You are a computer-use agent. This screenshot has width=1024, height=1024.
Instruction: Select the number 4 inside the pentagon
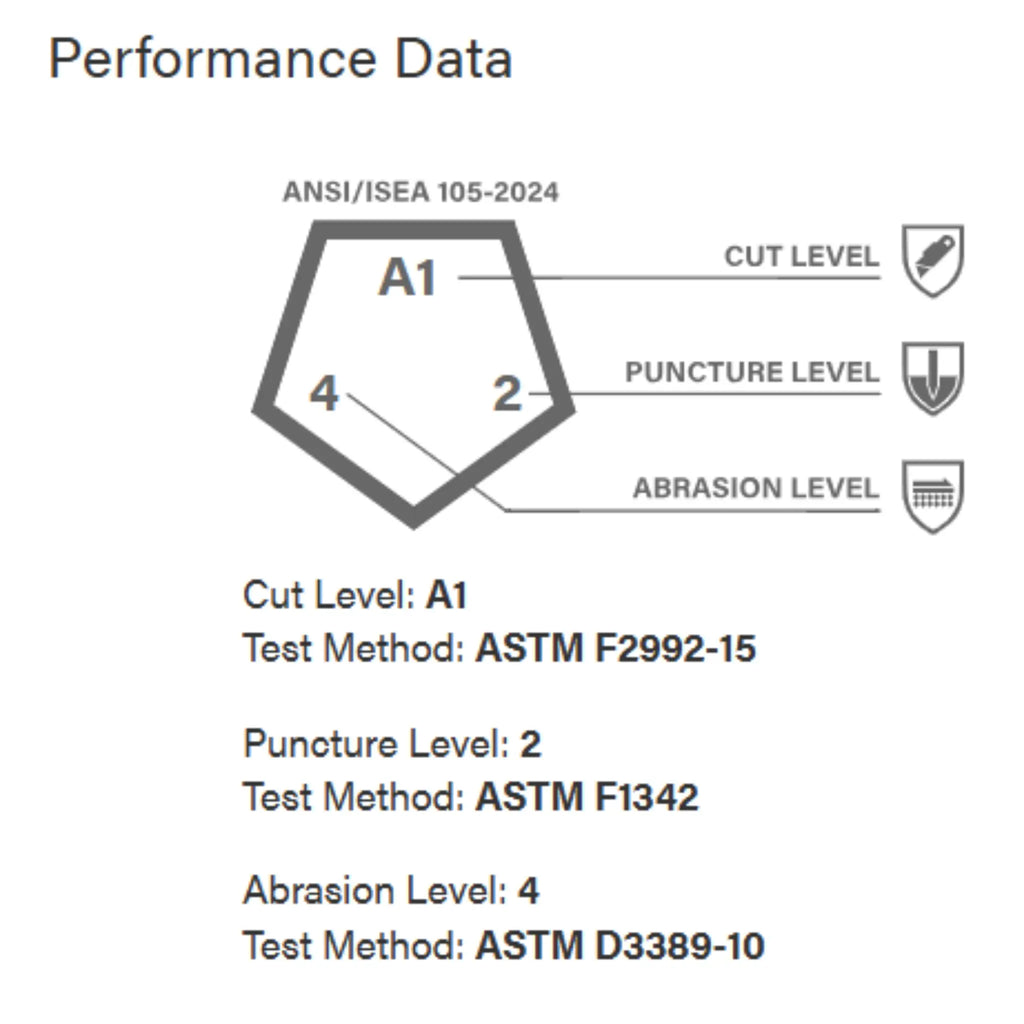tap(324, 394)
